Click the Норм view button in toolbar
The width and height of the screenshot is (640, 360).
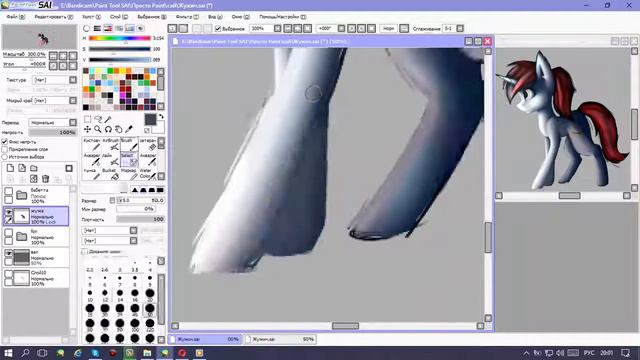pos(388,29)
